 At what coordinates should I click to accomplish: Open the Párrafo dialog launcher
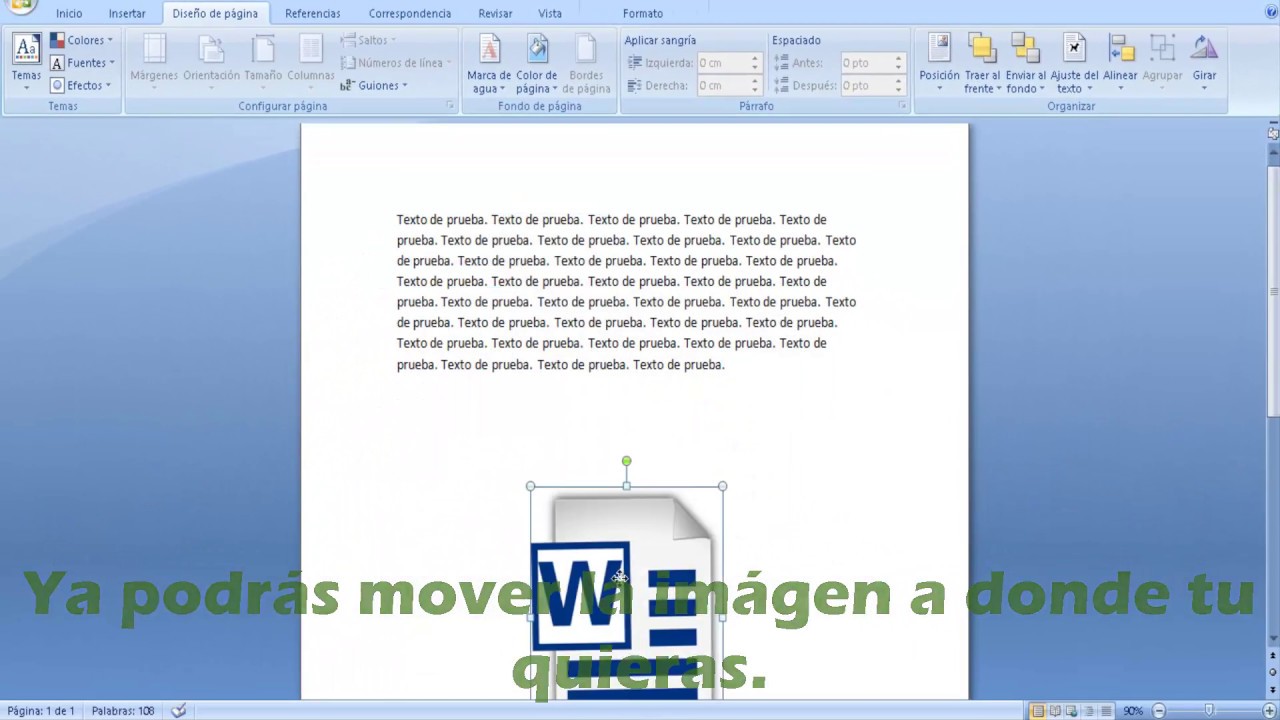[x=902, y=106]
